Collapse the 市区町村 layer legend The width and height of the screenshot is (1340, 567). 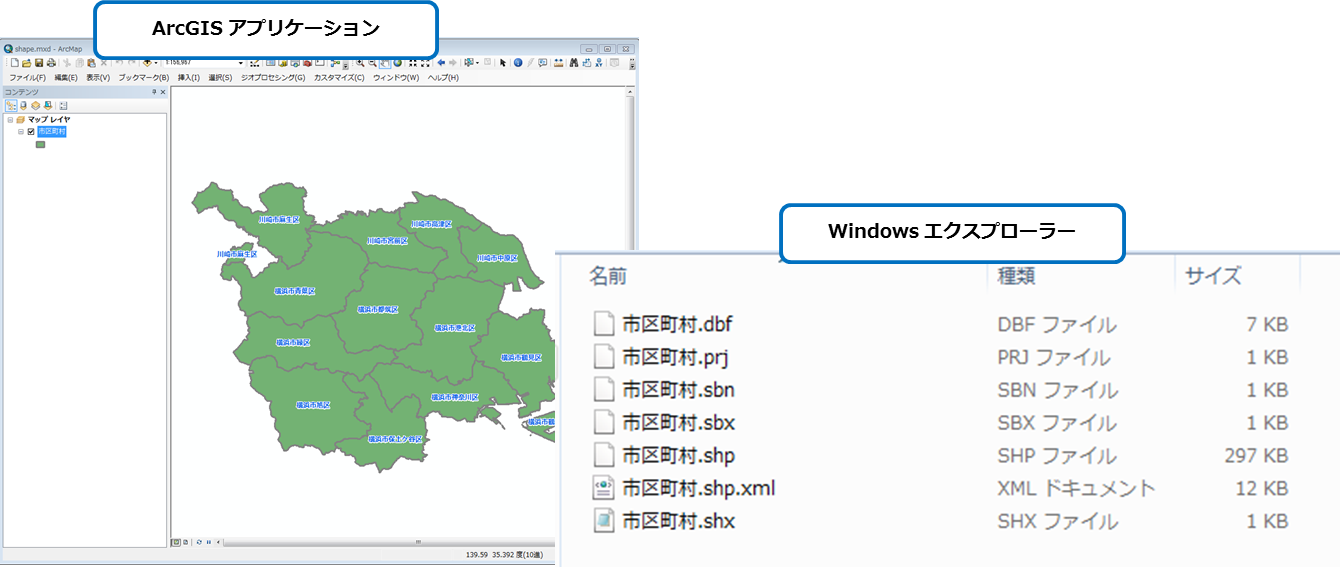point(20,131)
